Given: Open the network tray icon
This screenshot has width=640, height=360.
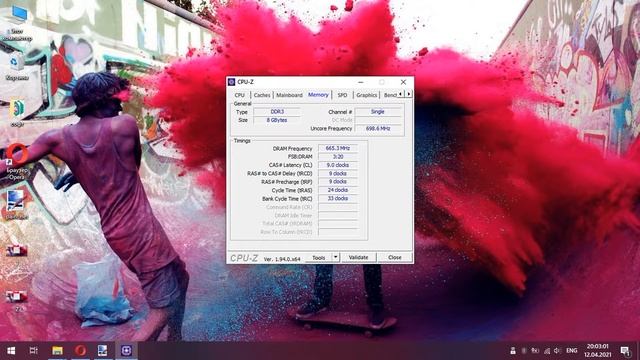Looking at the screenshot, I should pyautogui.click(x=547, y=351).
